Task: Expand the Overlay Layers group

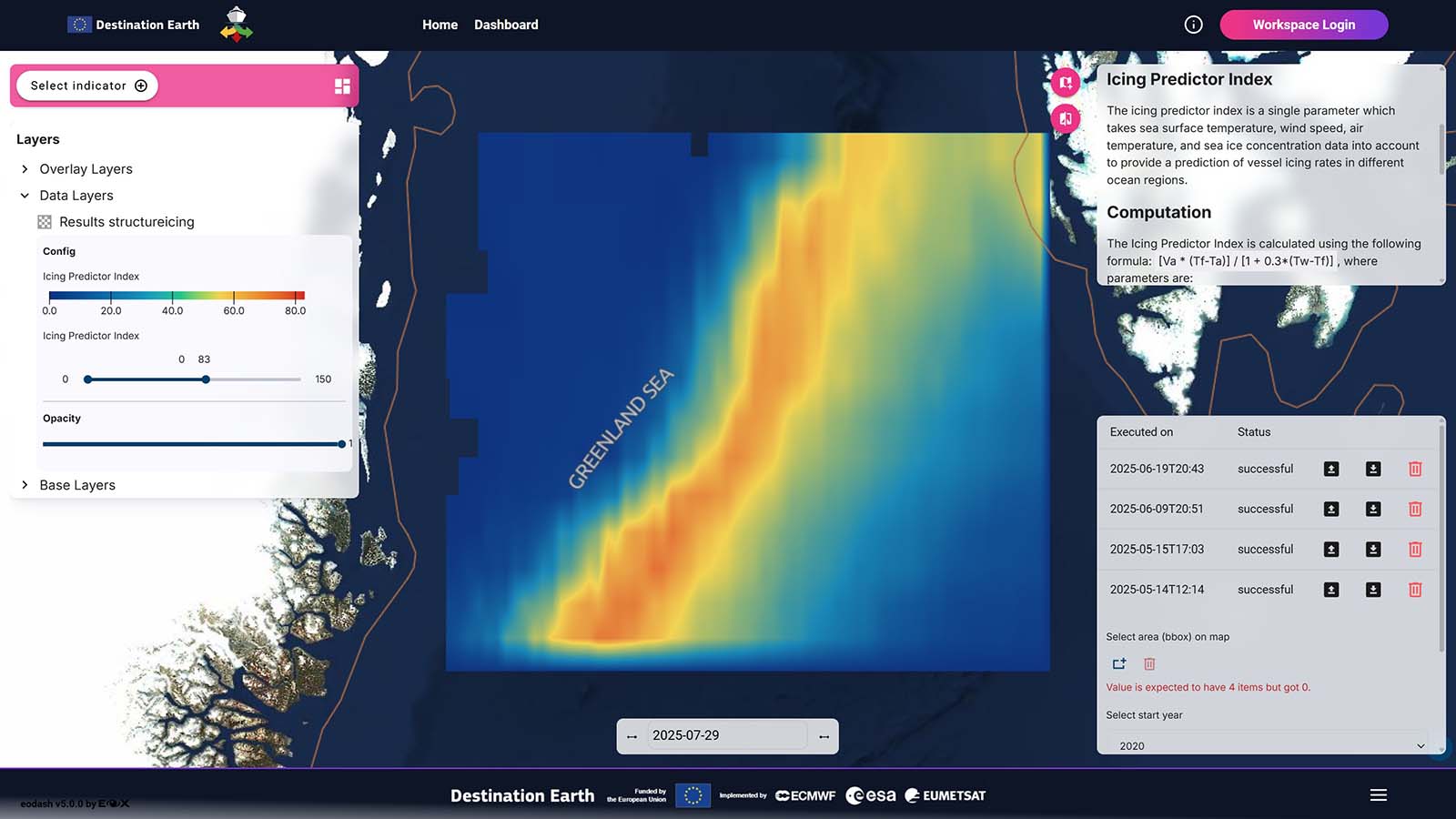Action: (25, 169)
